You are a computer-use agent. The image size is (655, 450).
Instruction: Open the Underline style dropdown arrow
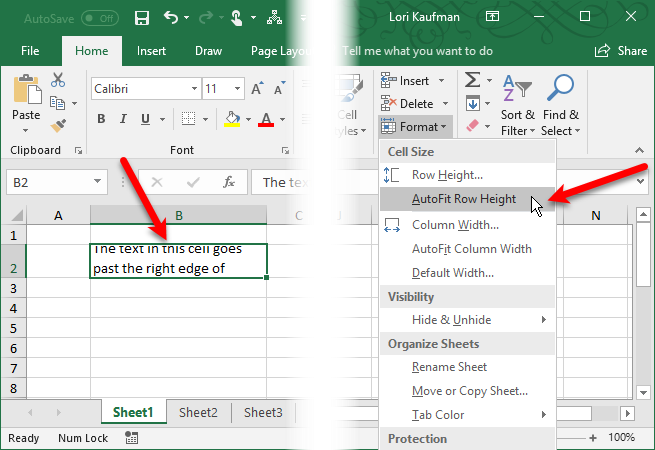(x=162, y=119)
